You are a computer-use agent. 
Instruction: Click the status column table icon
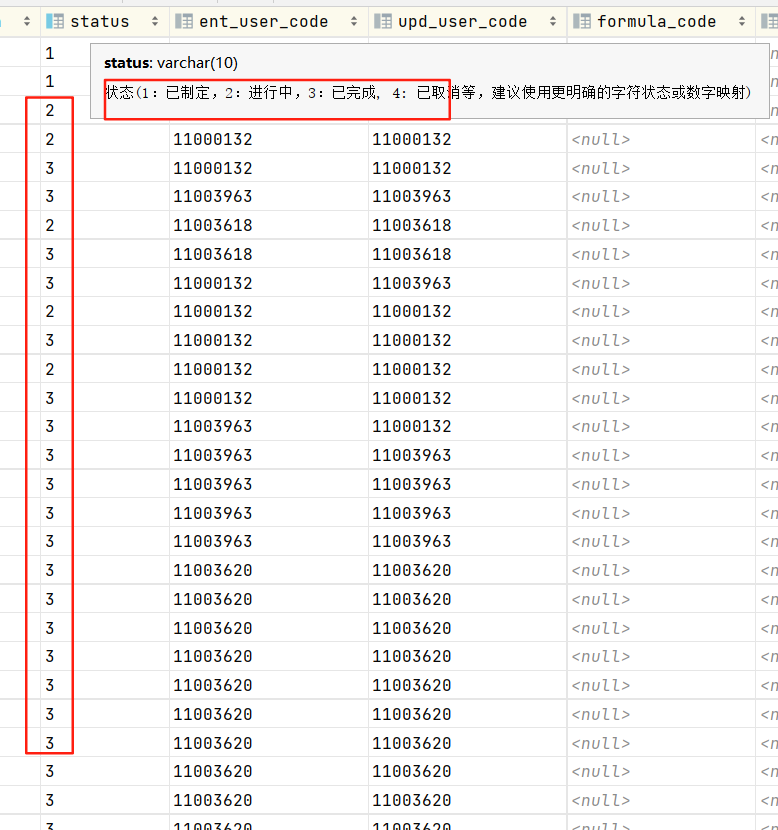tap(55, 21)
